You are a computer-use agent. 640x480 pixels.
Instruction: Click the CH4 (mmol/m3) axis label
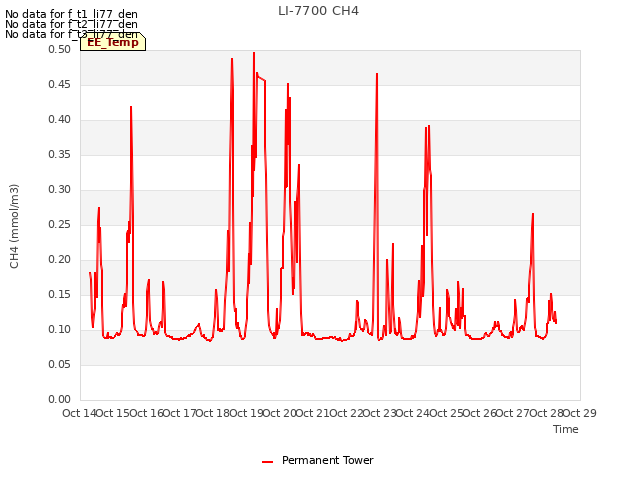[14, 226]
